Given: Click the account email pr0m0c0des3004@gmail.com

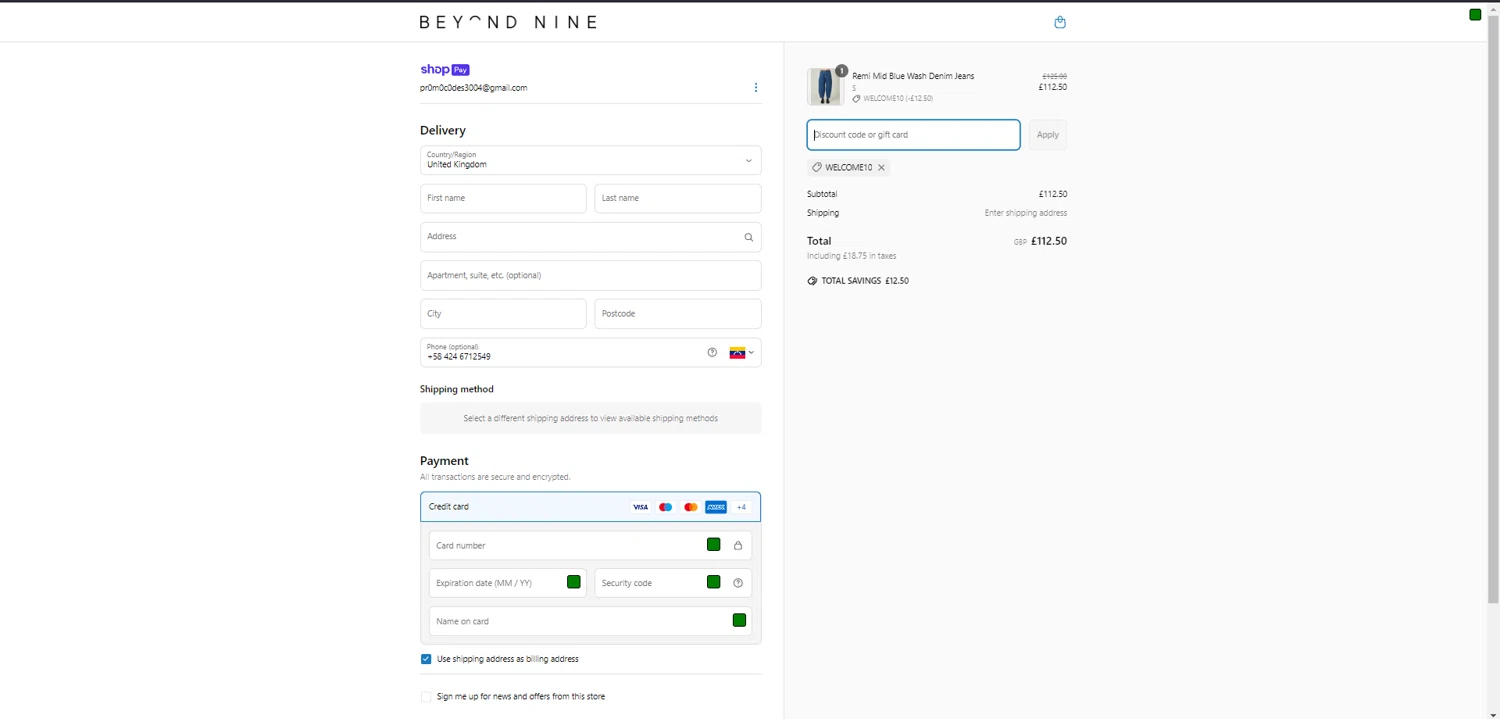Looking at the screenshot, I should pos(473,88).
